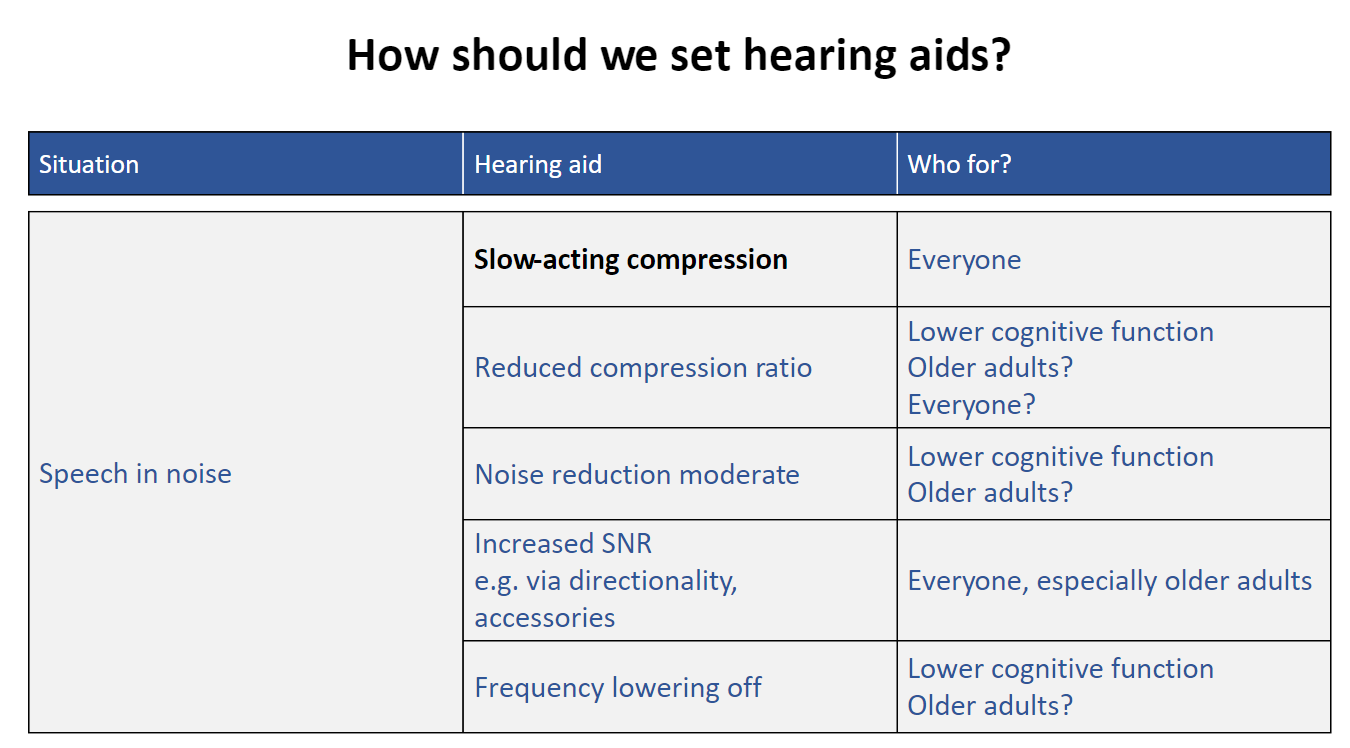Select the 'Who for?' header cell
This screenshot has height=748, width=1350.
[x=1114, y=163]
